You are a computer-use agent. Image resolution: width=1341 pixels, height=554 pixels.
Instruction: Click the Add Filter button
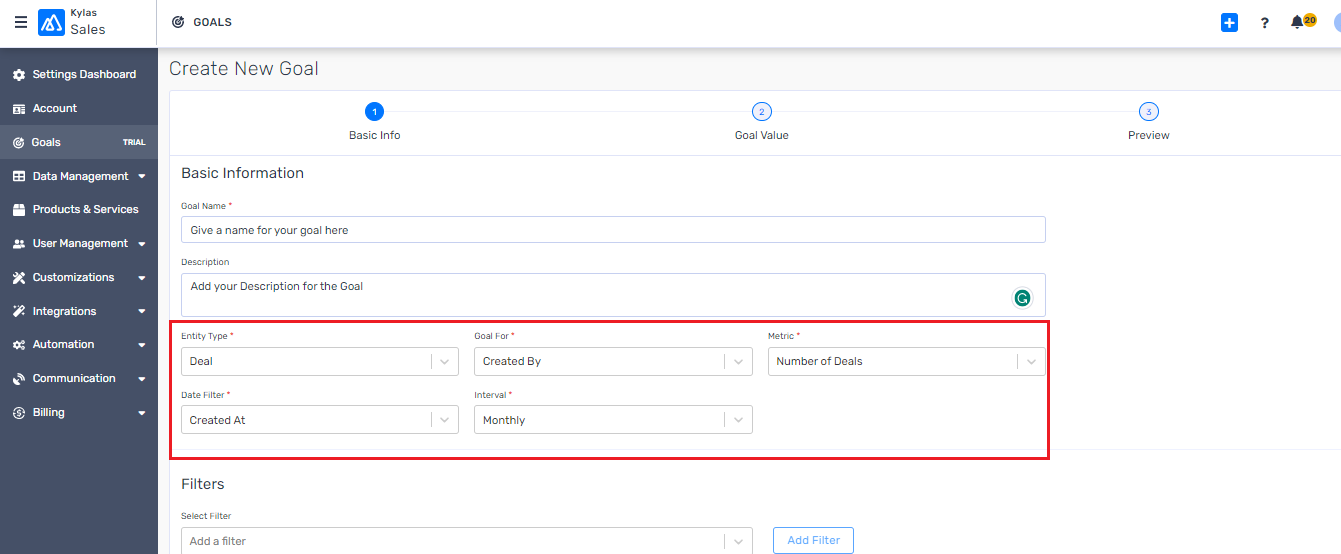(813, 540)
